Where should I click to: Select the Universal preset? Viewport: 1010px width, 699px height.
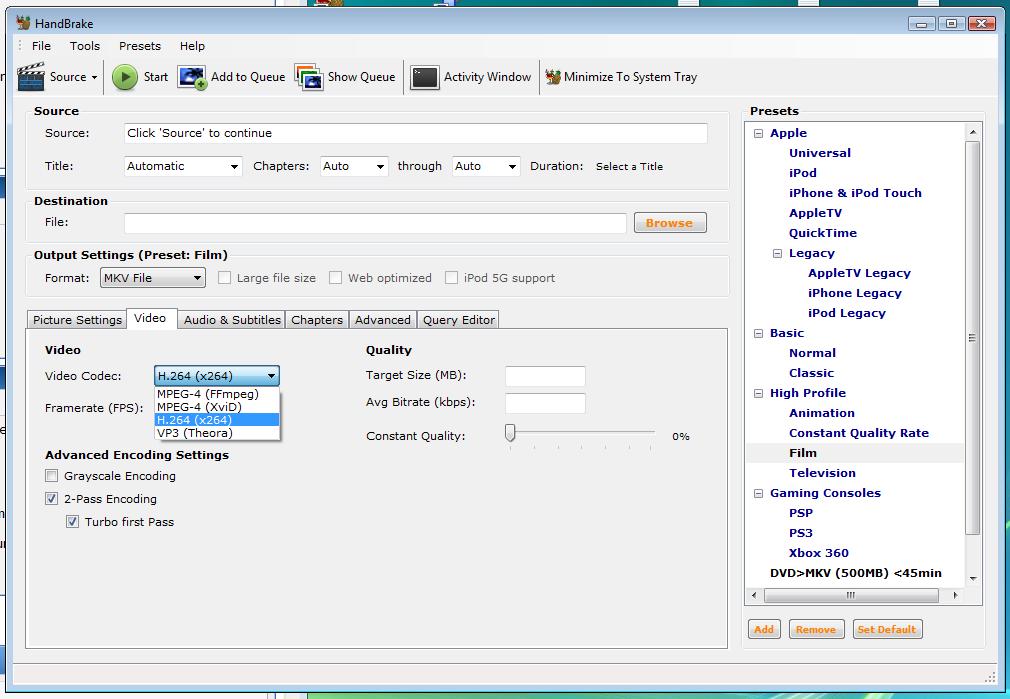(819, 153)
